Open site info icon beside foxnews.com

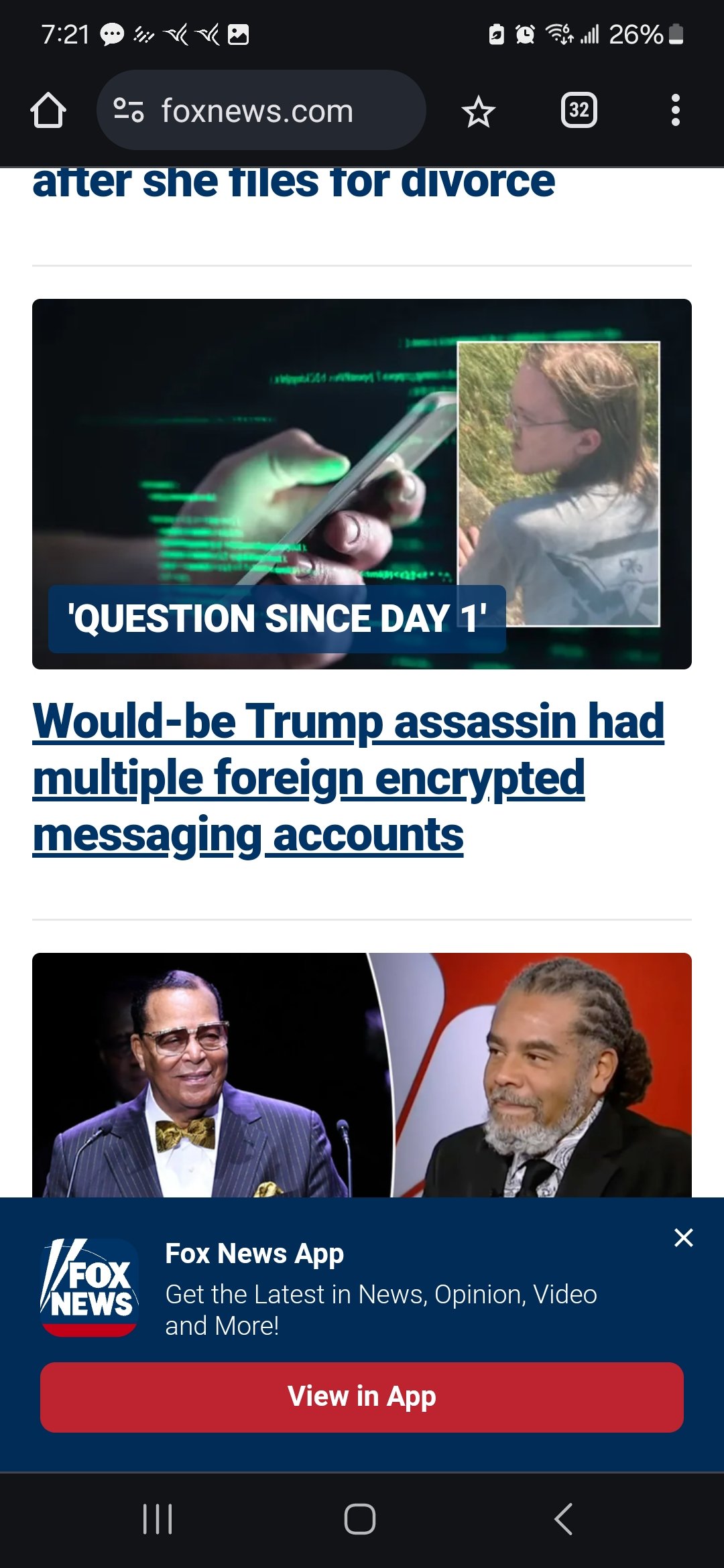point(129,111)
